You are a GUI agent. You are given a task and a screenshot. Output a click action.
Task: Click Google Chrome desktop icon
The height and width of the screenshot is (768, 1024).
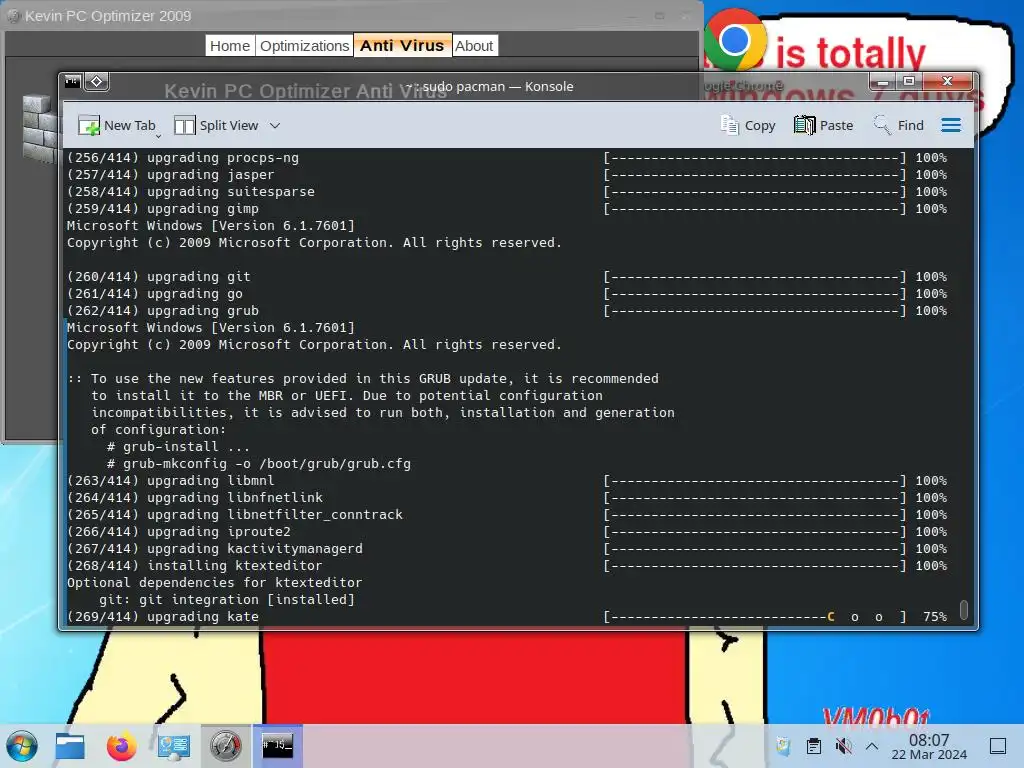(x=735, y=40)
